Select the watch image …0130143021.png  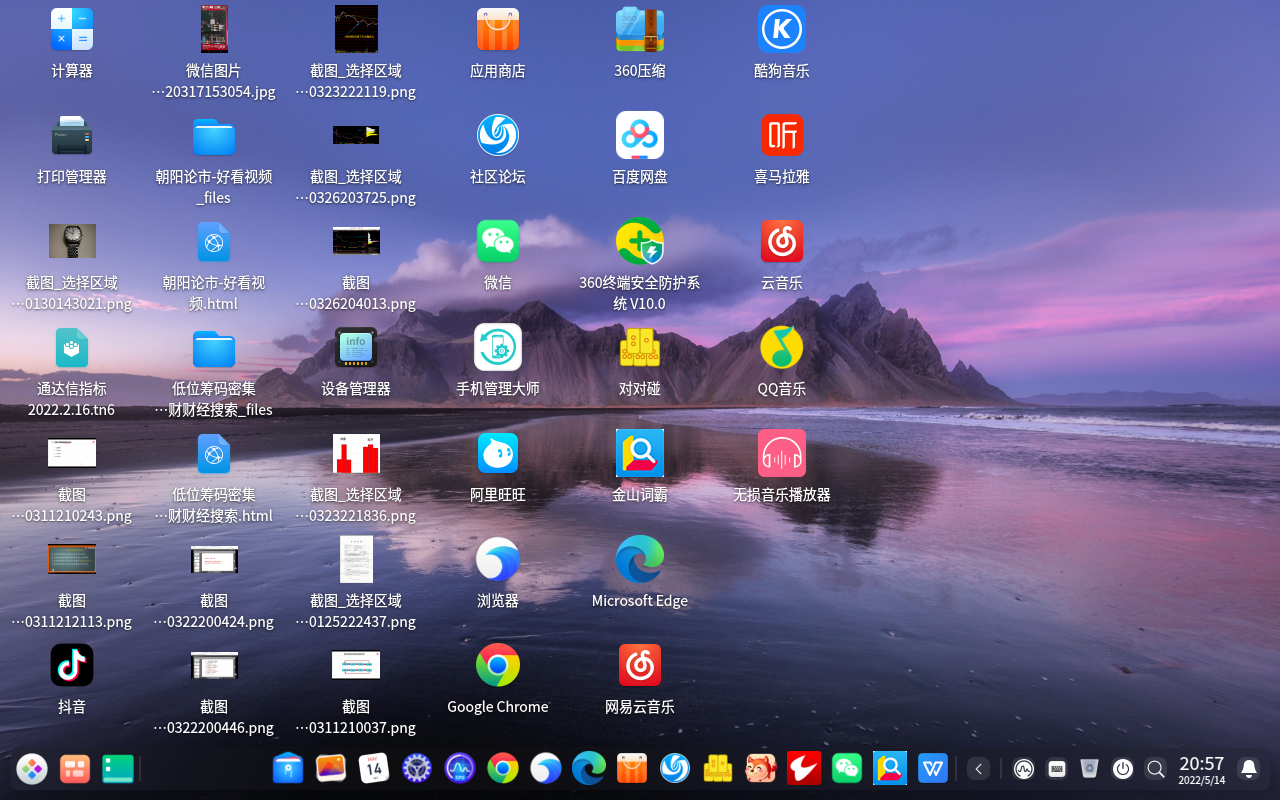pyautogui.click(x=72, y=241)
